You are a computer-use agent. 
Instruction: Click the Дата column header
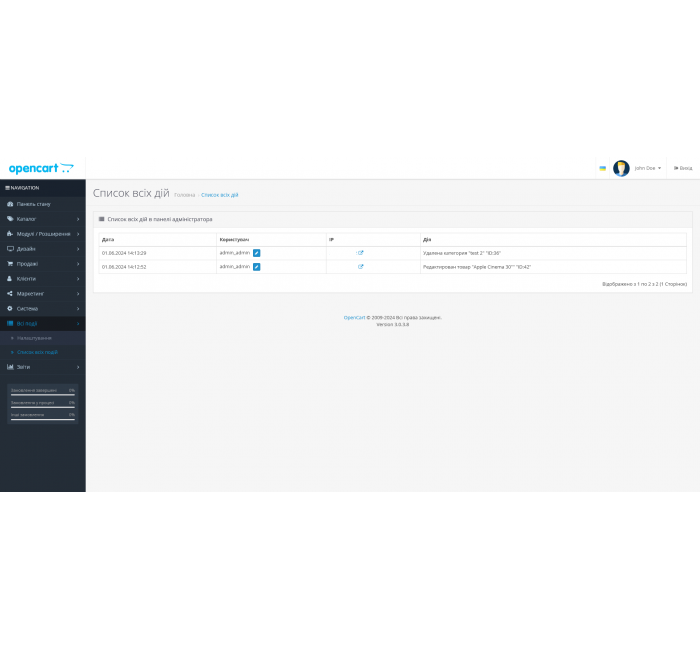tap(108, 240)
